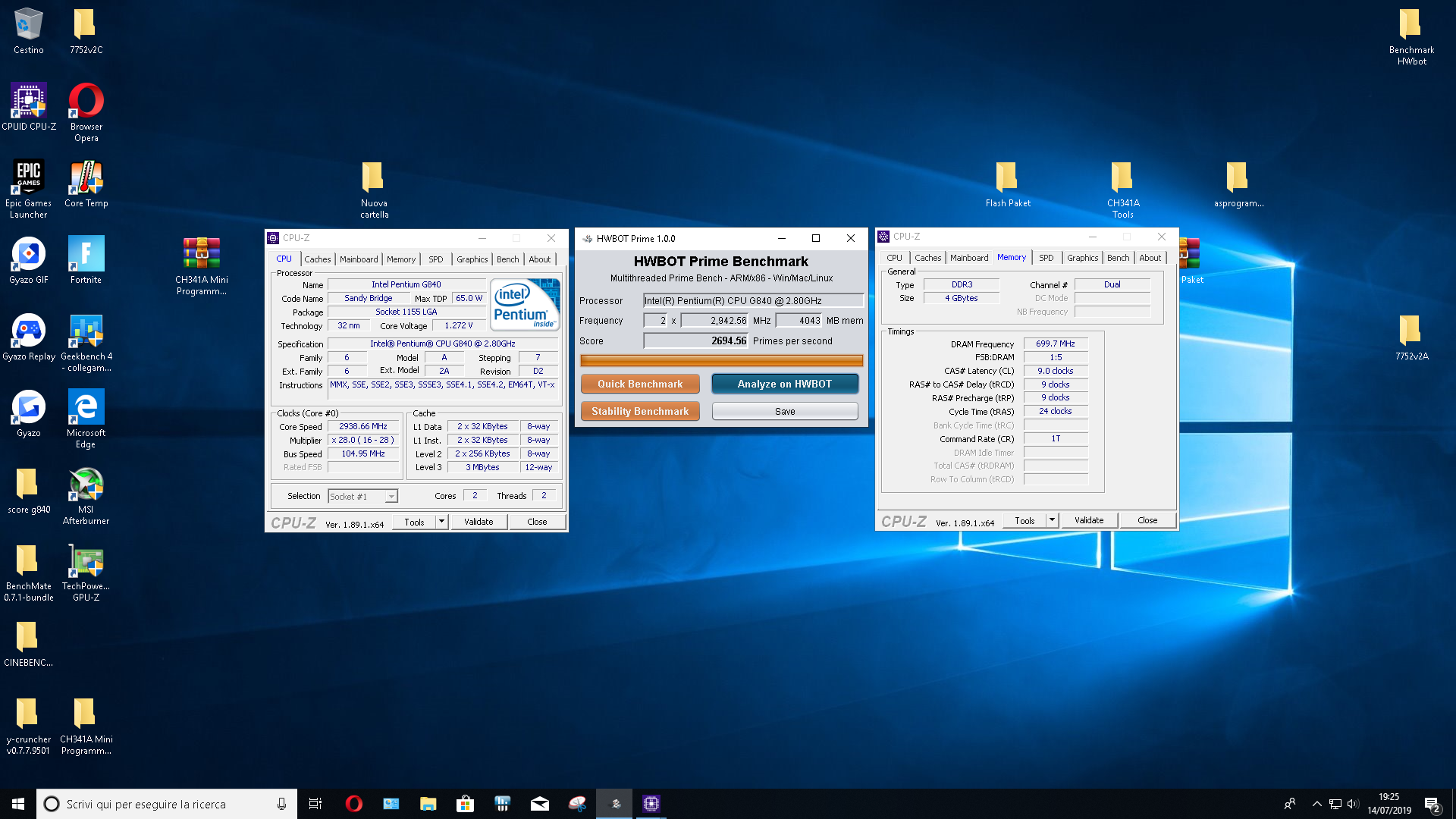1456x819 pixels.
Task: Open the Cestino recycle bin icon
Action: 29,30
